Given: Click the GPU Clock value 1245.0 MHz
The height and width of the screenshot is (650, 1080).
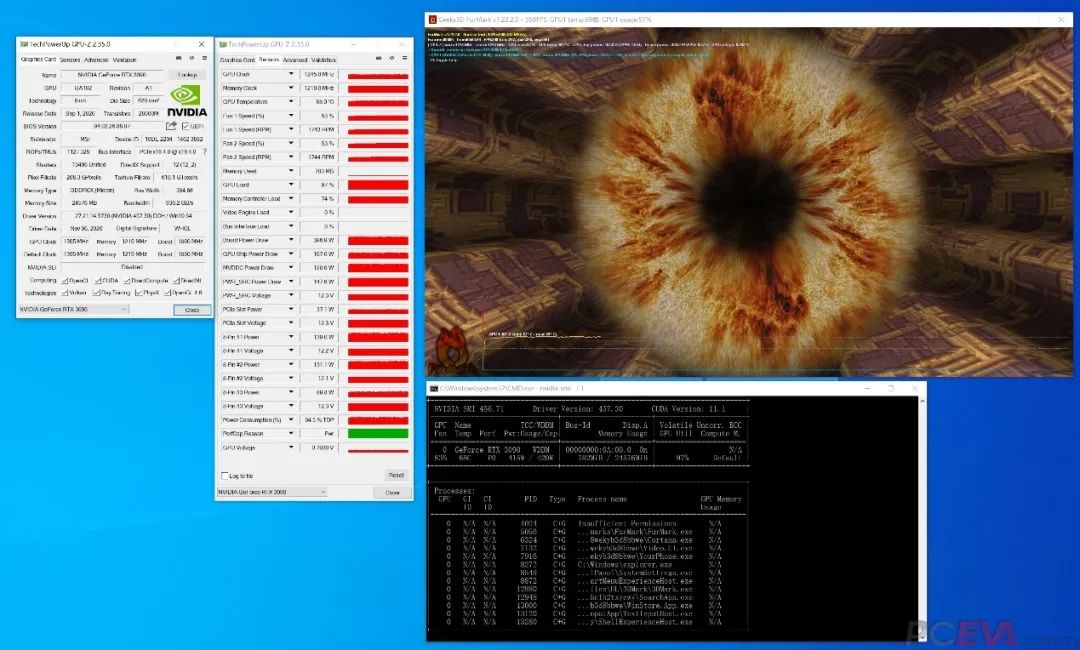Looking at the screenshot, I should [x=318, y=74].
